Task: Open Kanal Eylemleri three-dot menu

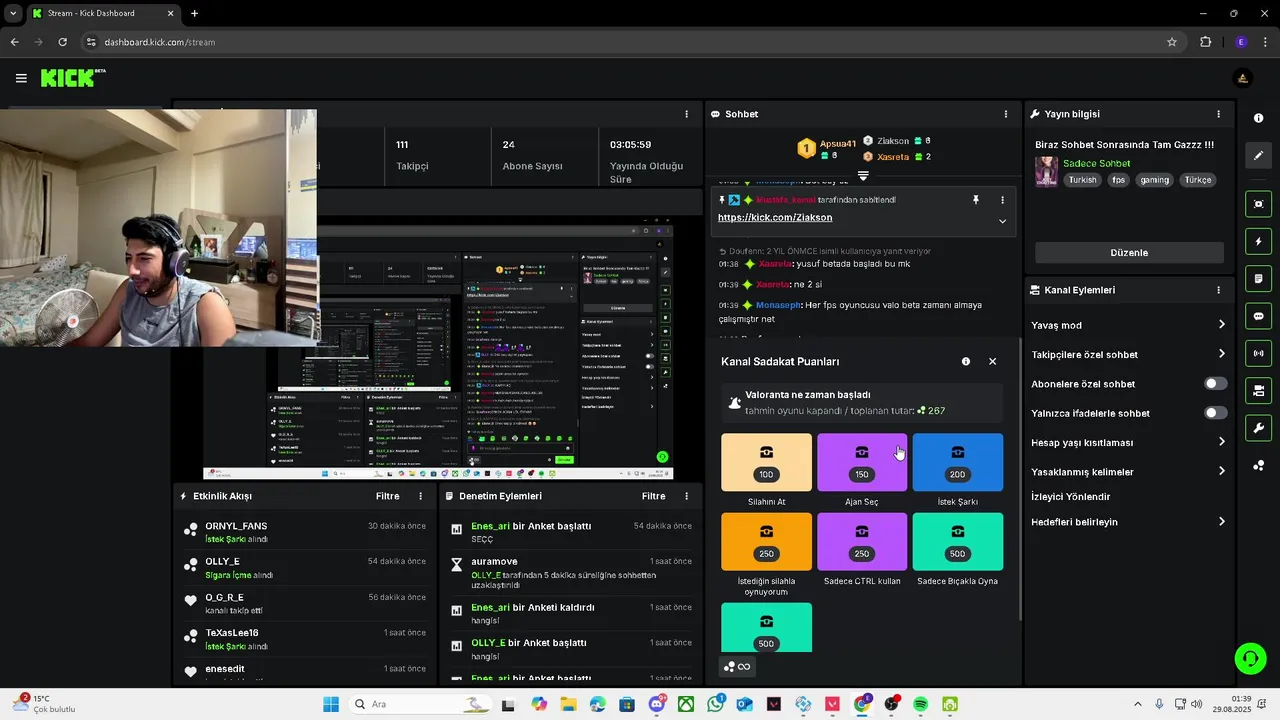Action: coord(1218,290)
